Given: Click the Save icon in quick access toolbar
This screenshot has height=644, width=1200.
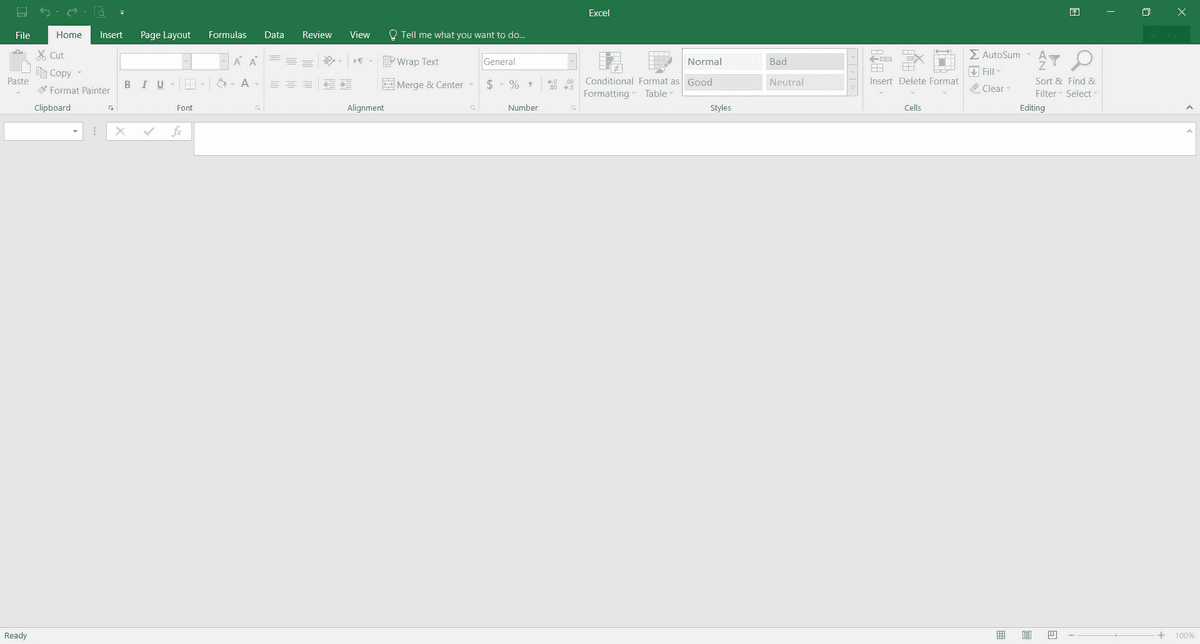Looking at the screenshot, I should 22,12.
